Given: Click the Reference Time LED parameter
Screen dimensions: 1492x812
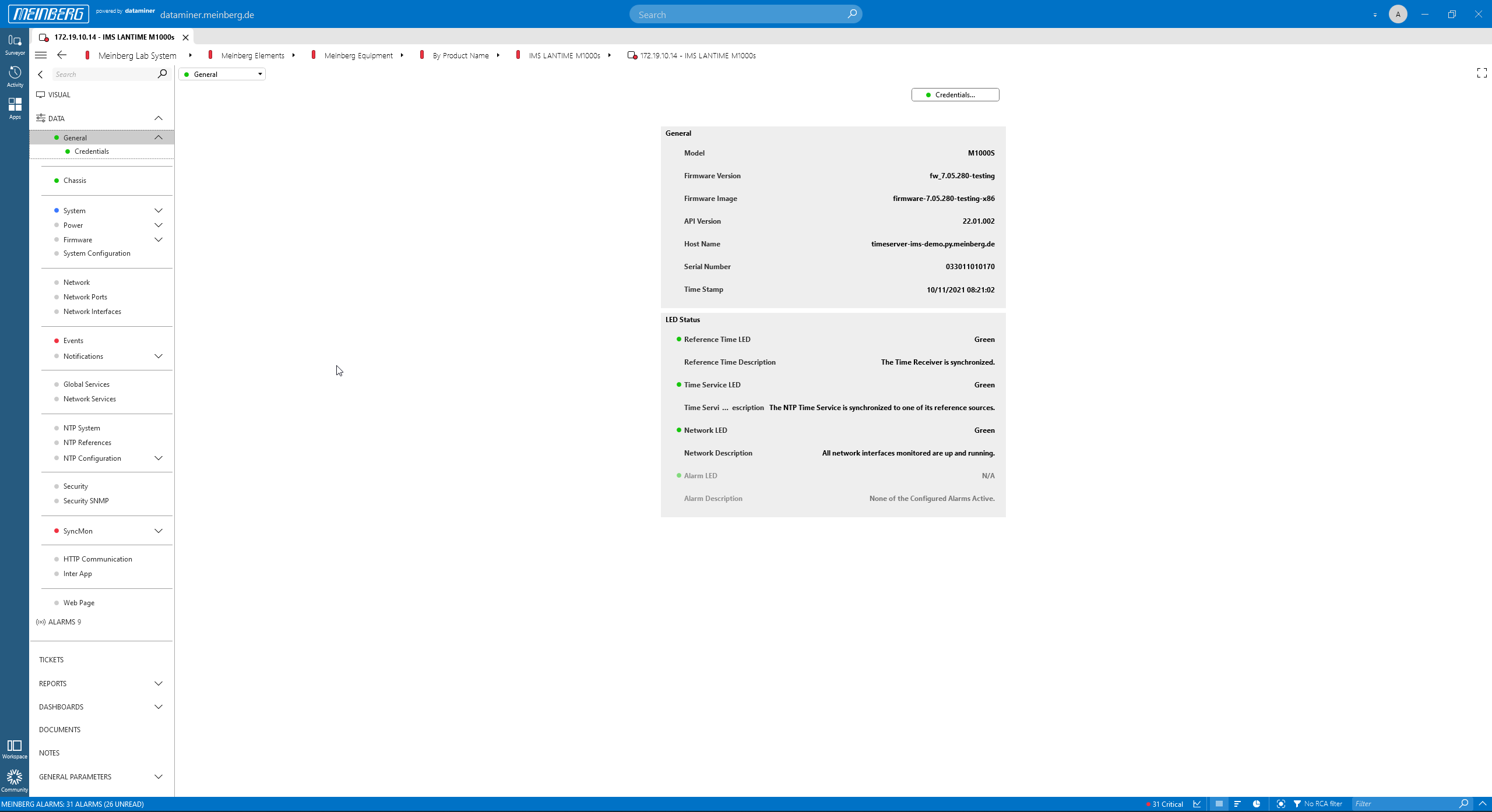Looking at the screenshot, I should [x=717, y=340].
